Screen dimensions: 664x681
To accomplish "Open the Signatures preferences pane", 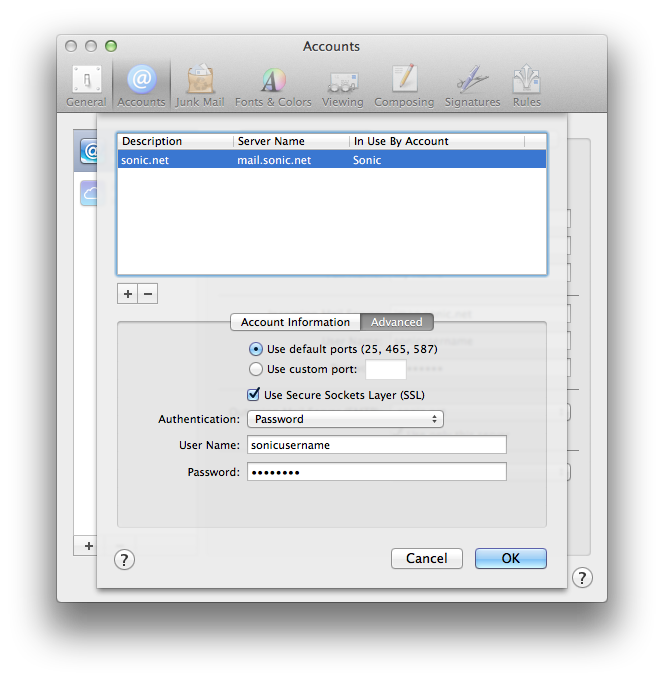I will click(x=472, y=86).
